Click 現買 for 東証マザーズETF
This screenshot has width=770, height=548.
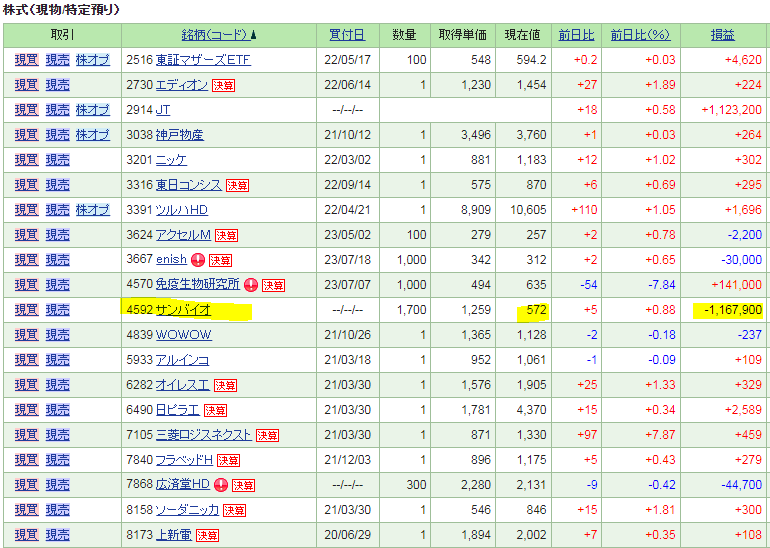pyautogui.click(x=27, y=60)
